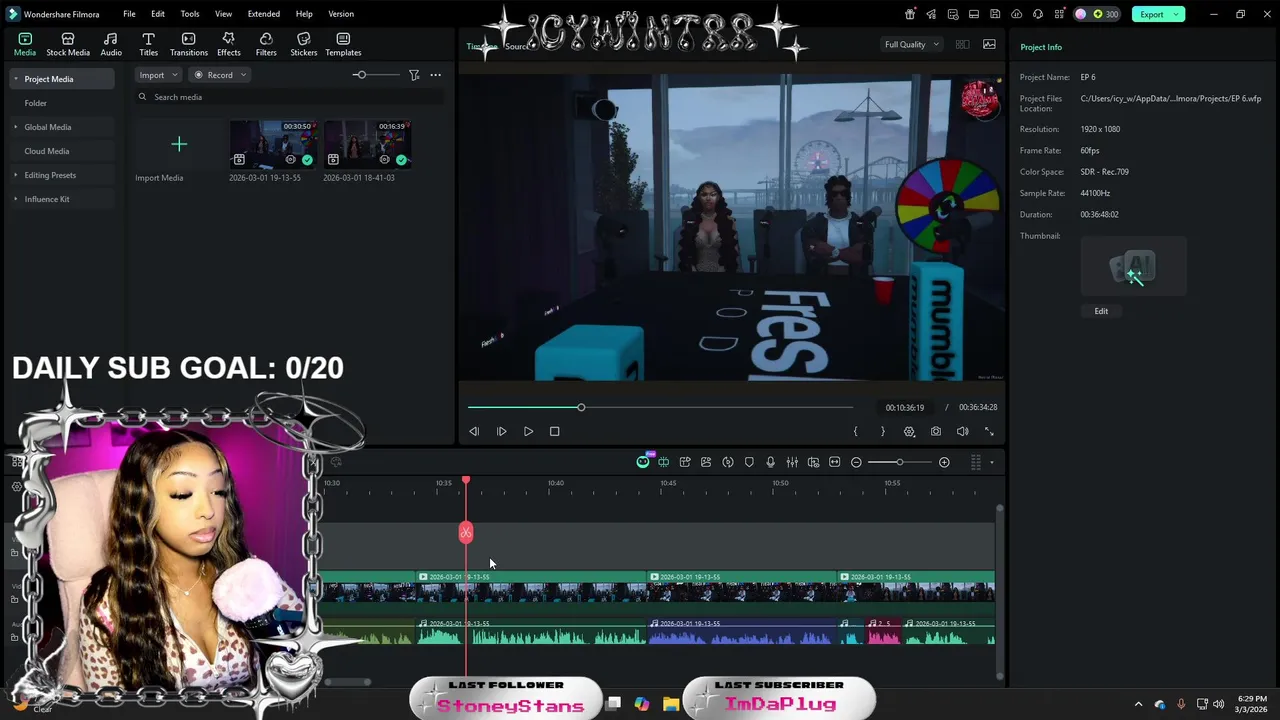Open the View menu
1280x720 pixels.
223,14
